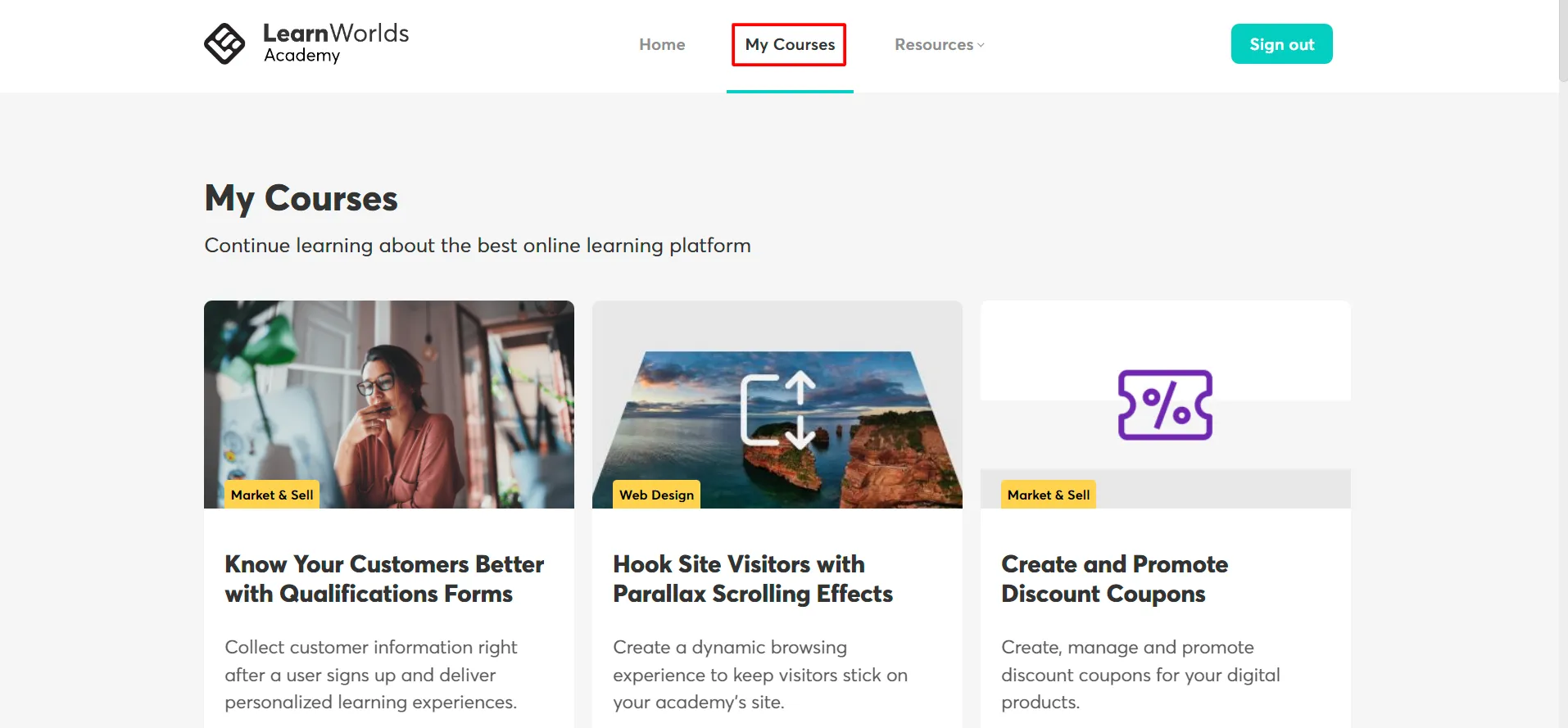Click the qualifications forms course description
Image resolution: width=1568 pixels, height=728 pixels.
(370, 675)
